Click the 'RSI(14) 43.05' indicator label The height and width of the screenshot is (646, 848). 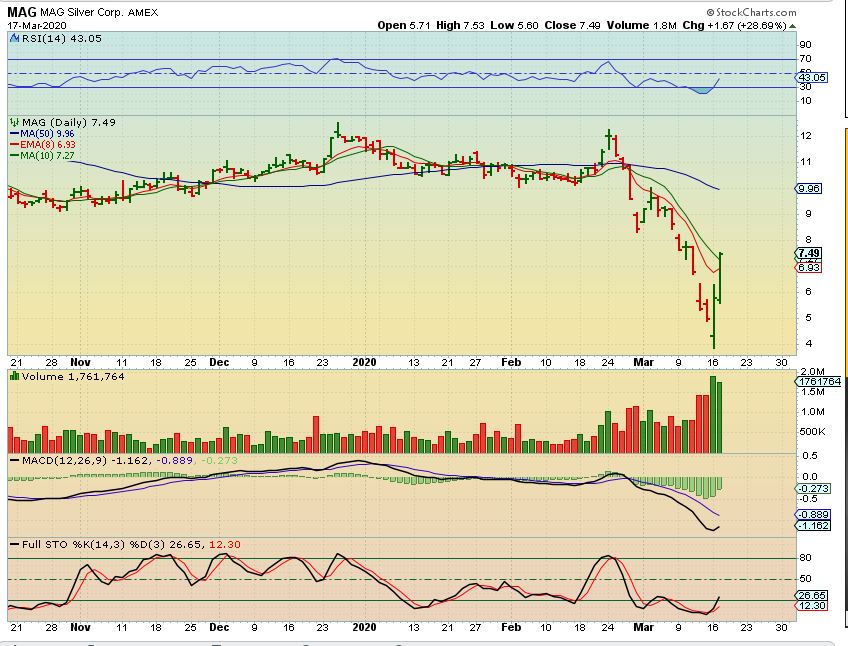61,38
